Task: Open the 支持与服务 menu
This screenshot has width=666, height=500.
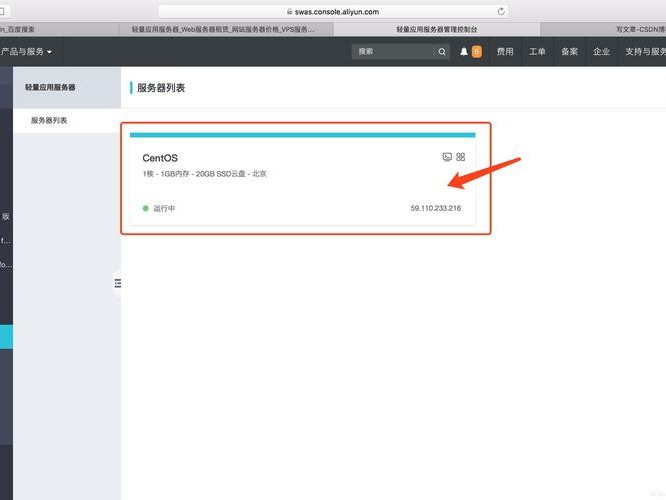Action: (x=645, y=51)
